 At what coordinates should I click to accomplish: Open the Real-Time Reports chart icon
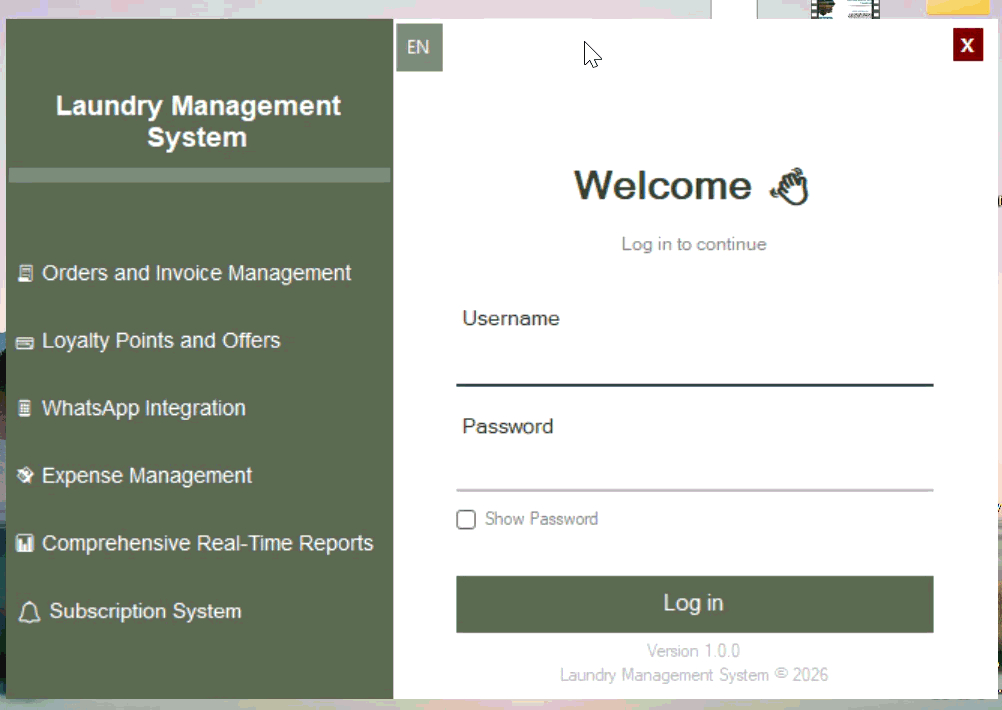coord(25,543)
